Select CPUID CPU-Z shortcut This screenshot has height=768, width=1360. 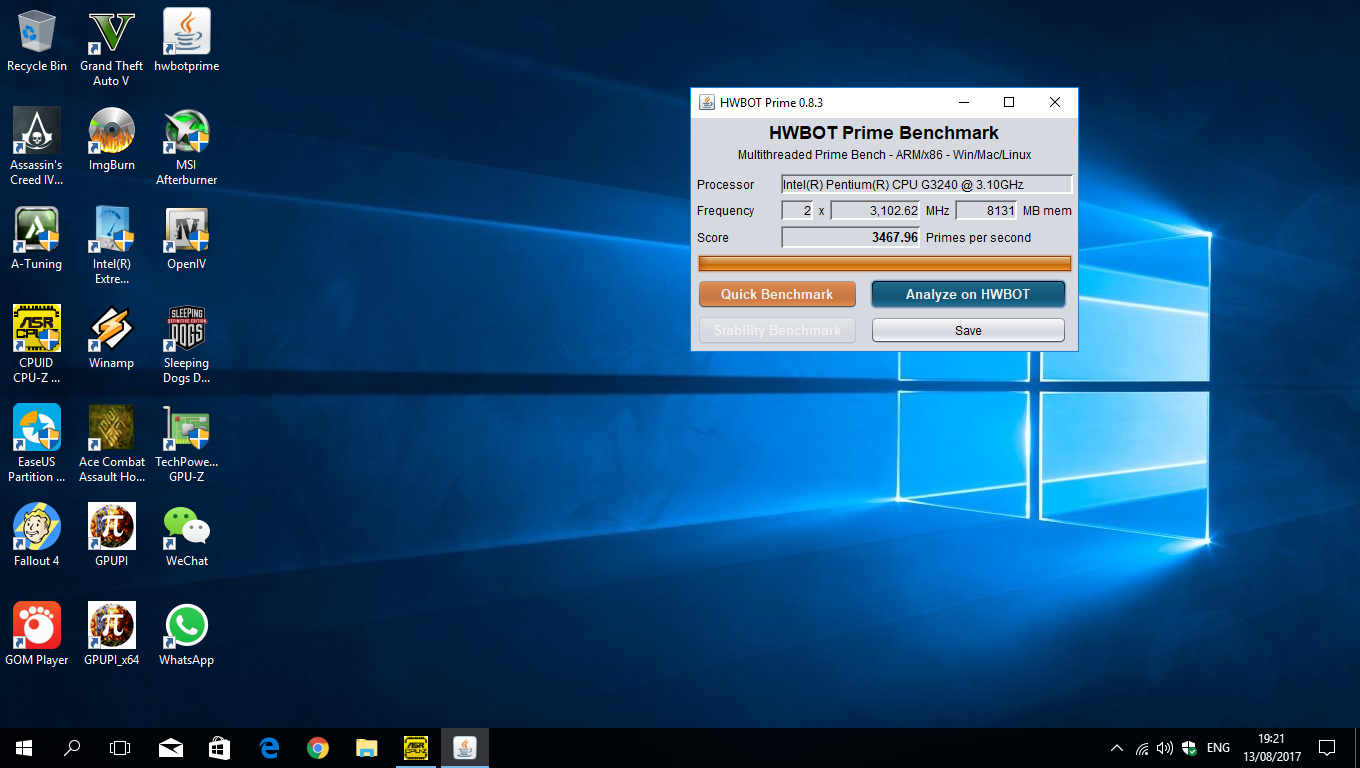(x=37, y=345)
